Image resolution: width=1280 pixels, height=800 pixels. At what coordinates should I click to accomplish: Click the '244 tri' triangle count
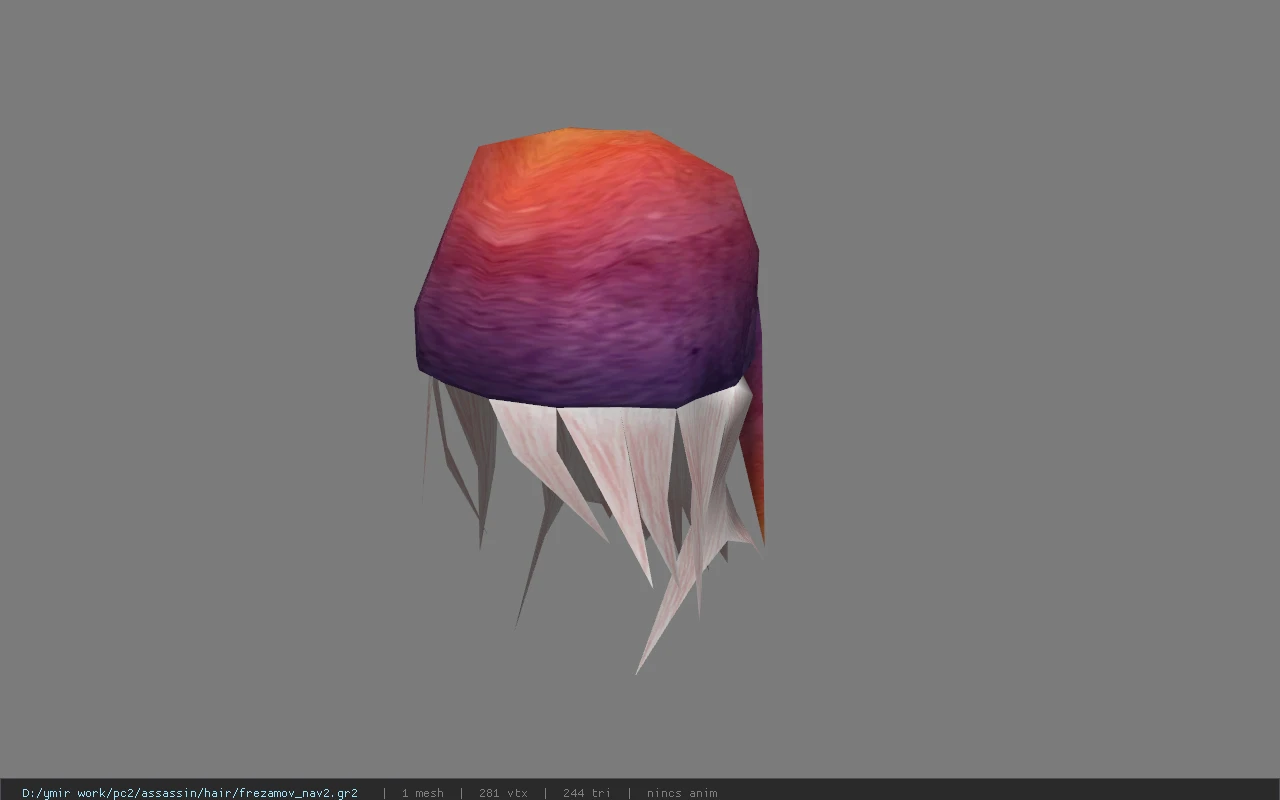pos(587,793)
